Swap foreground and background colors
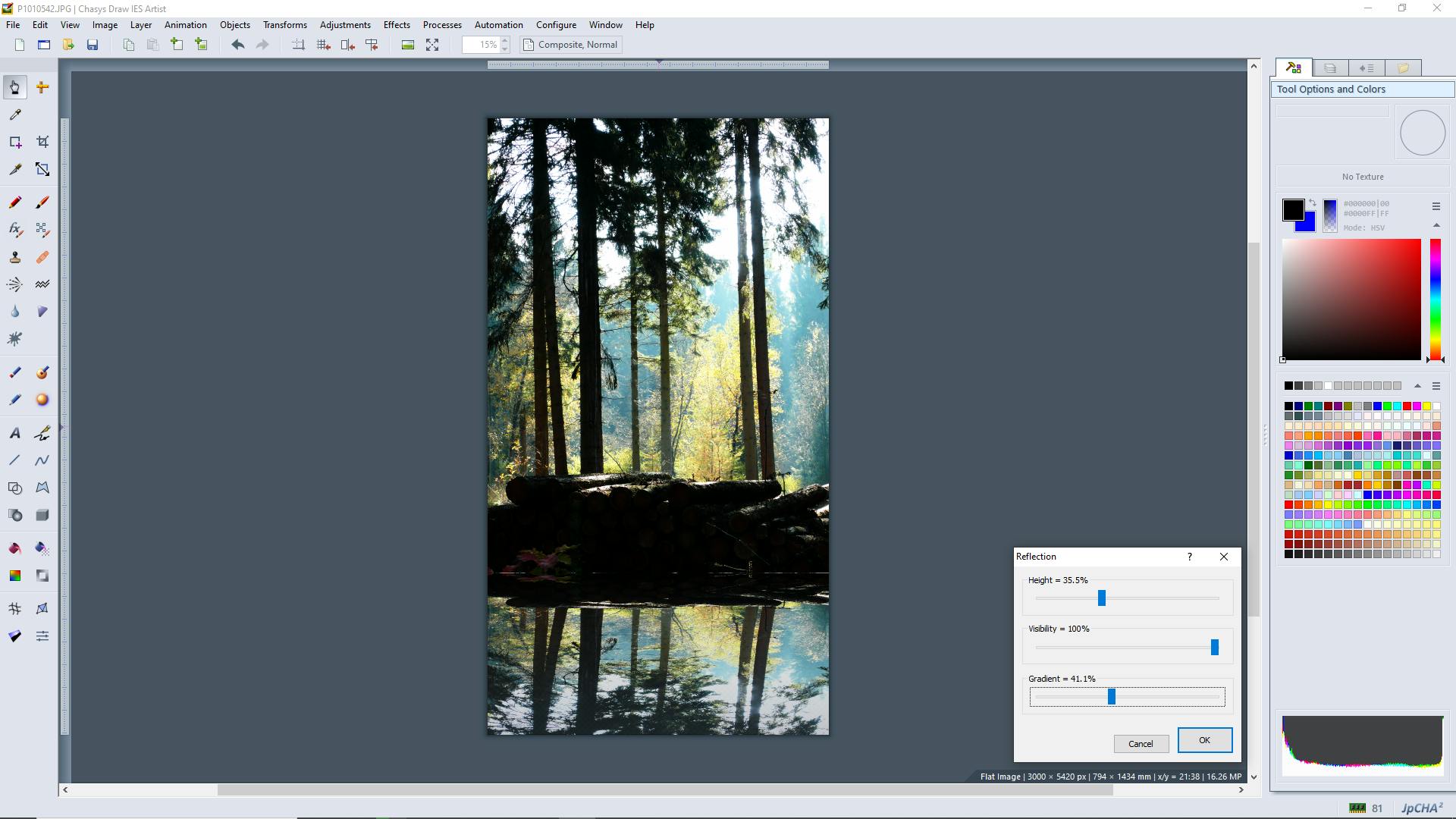The height and width of the screenshot is (819, 1456). coord(1313,202)
